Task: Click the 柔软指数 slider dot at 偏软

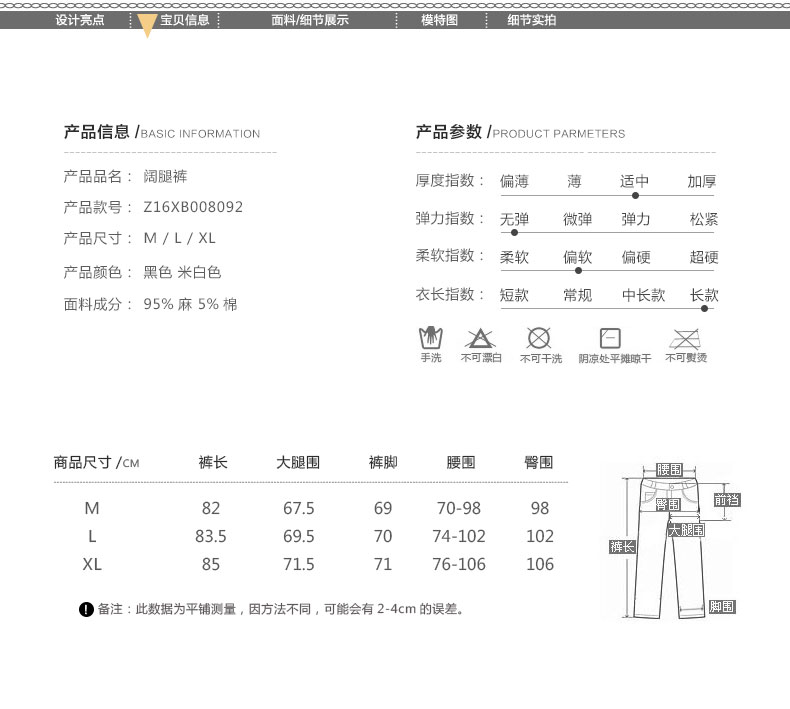Action: (578, 271)
